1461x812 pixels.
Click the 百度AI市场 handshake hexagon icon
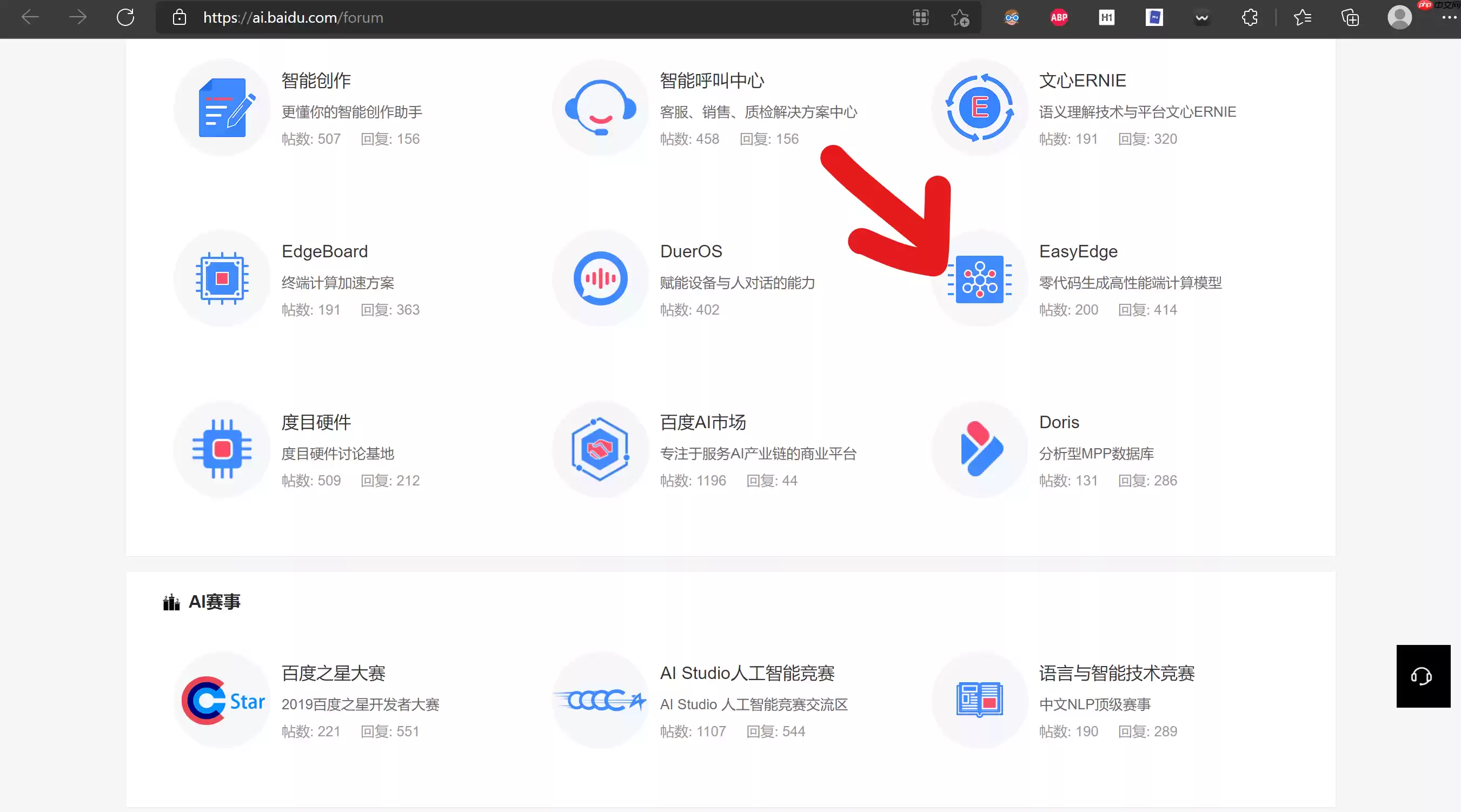coord(600,450)
